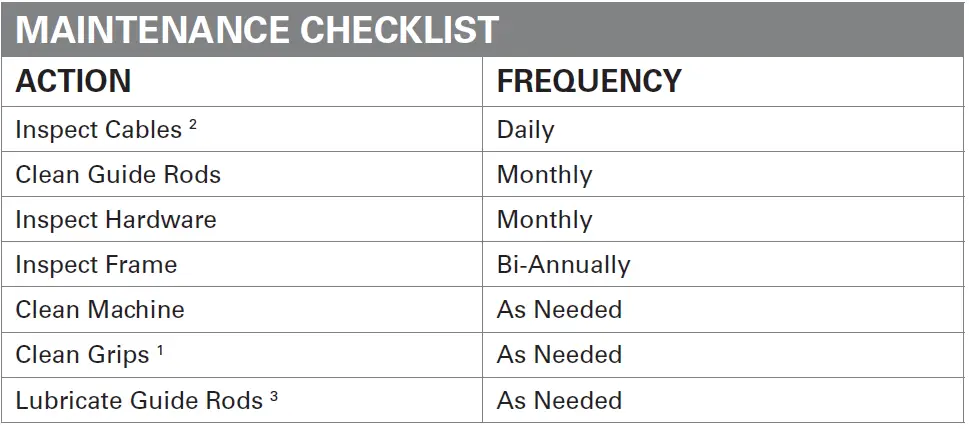Select As Needed for Lubricate Guide Rods

pyautogui.click(x=559, y=401)
